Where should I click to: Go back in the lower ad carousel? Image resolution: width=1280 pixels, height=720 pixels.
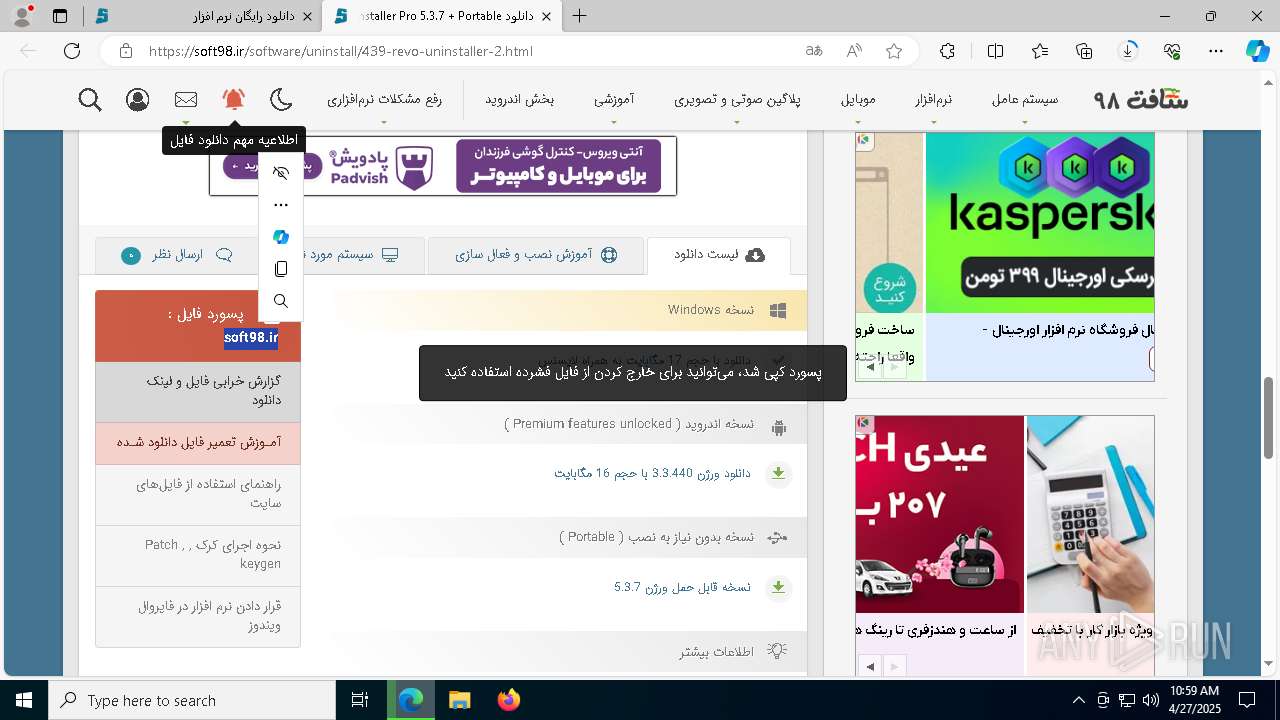(870, 666)
